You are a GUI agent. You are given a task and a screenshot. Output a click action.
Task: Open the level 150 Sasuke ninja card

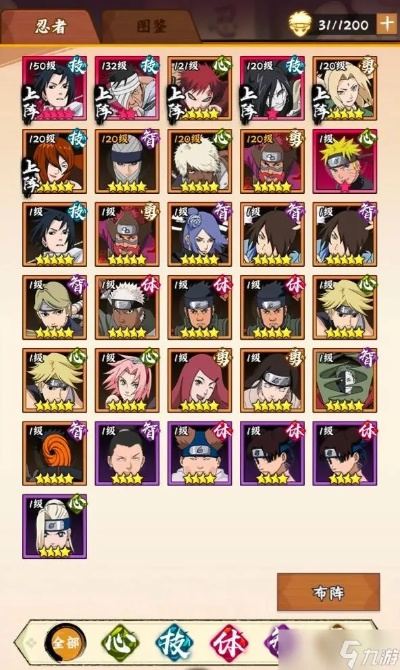(x=54, y=88)
